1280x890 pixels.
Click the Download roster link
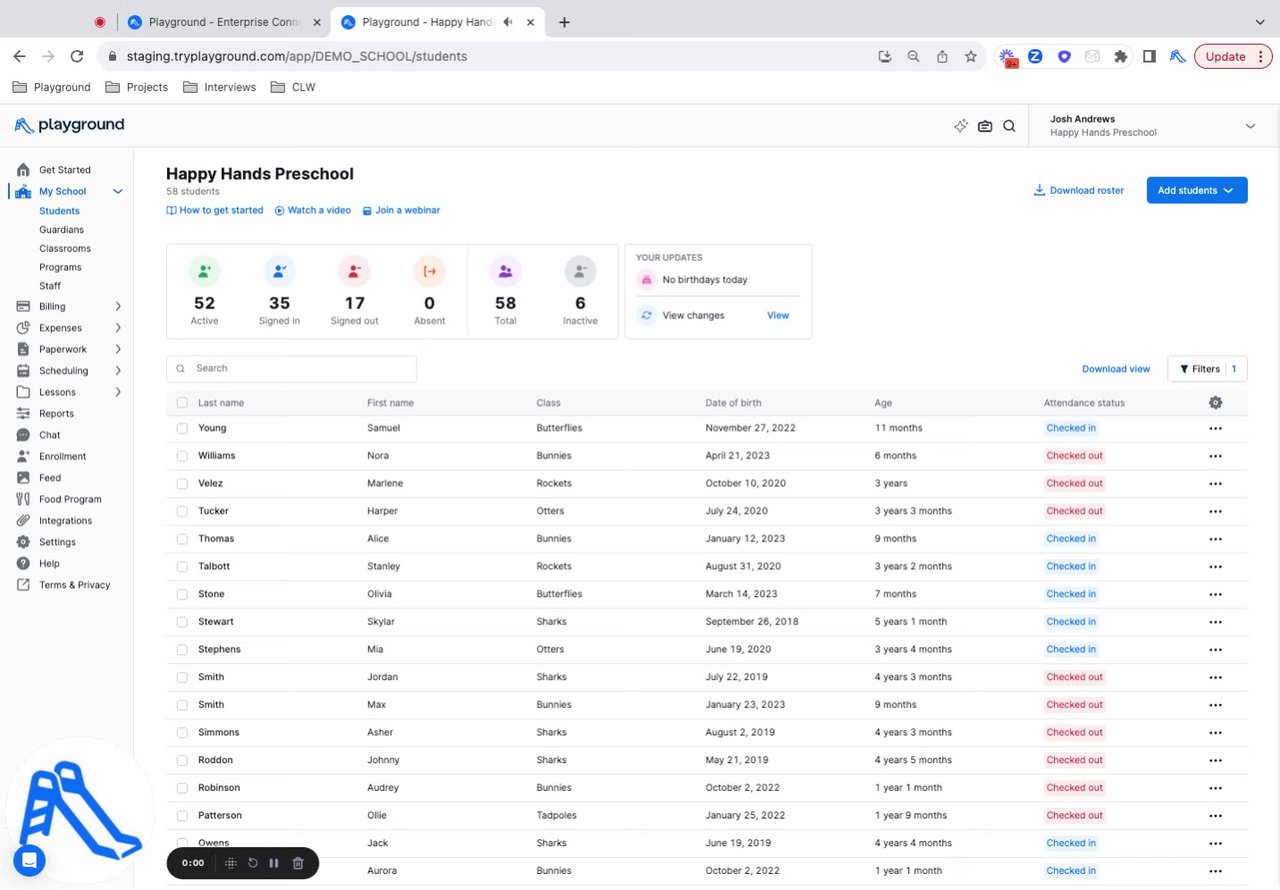pos(1079,191)
